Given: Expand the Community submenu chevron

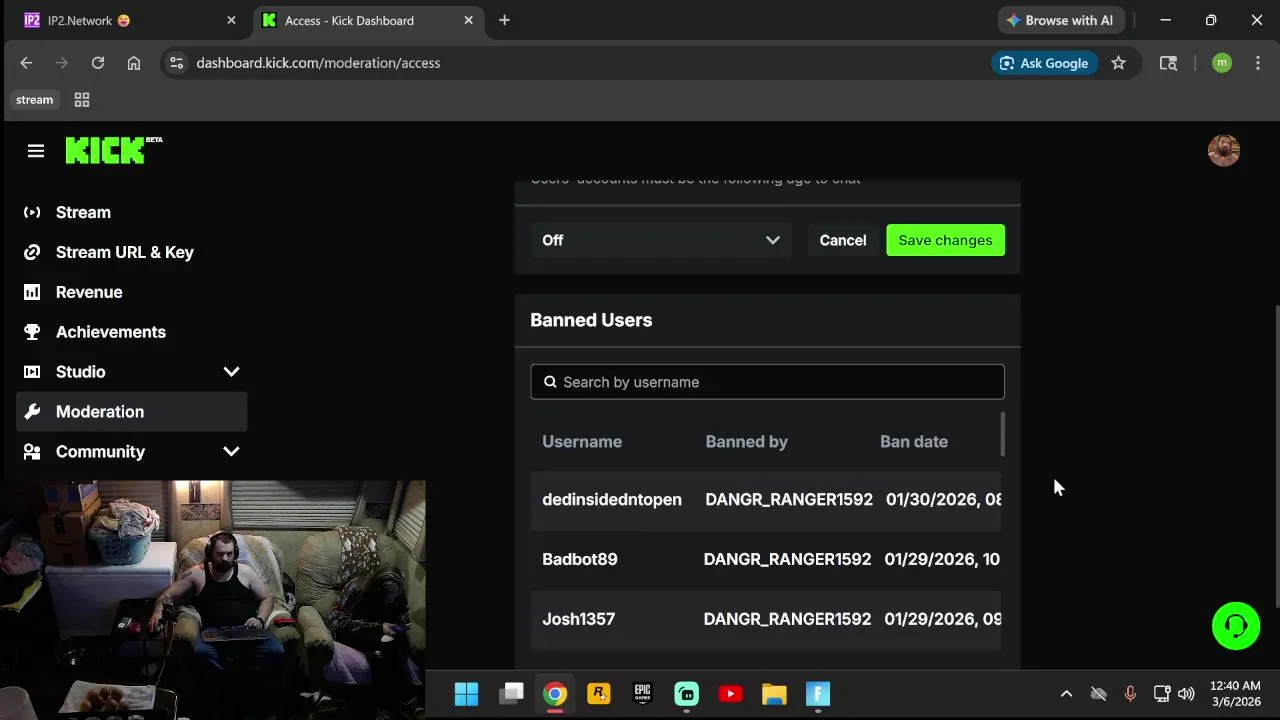Looking at the screenshot, I should tap(231, 452).
